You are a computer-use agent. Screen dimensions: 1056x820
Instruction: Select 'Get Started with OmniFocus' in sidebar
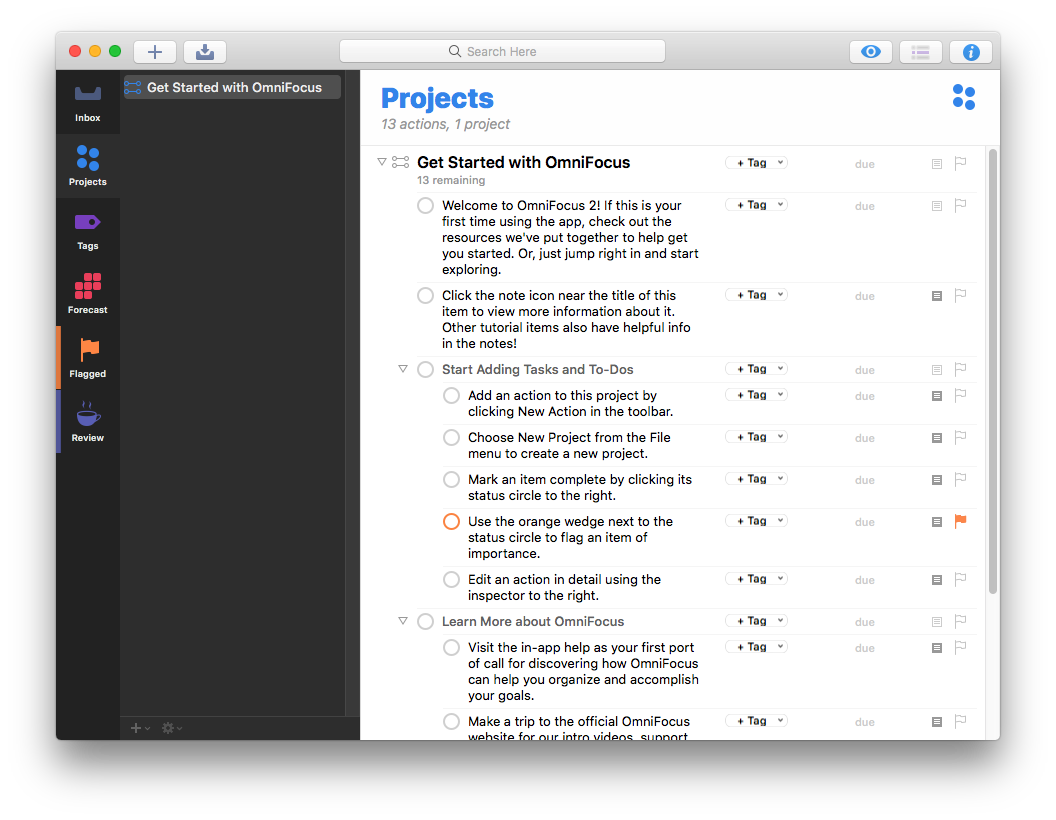coord(234,88)
